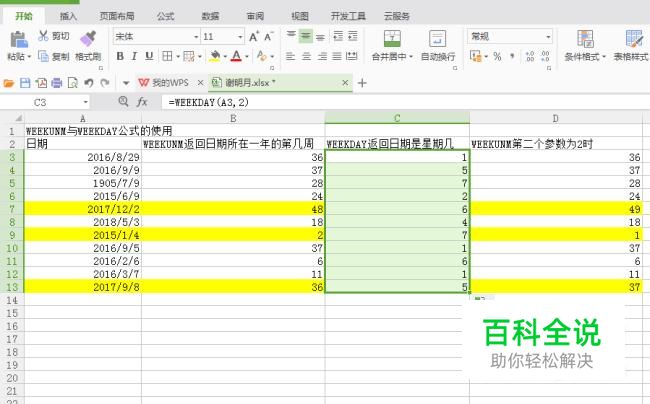Apply yellow fill color bucket
The height and width of the screenshot is (404, 650).
pyautogui.click(x=215, y=56)
